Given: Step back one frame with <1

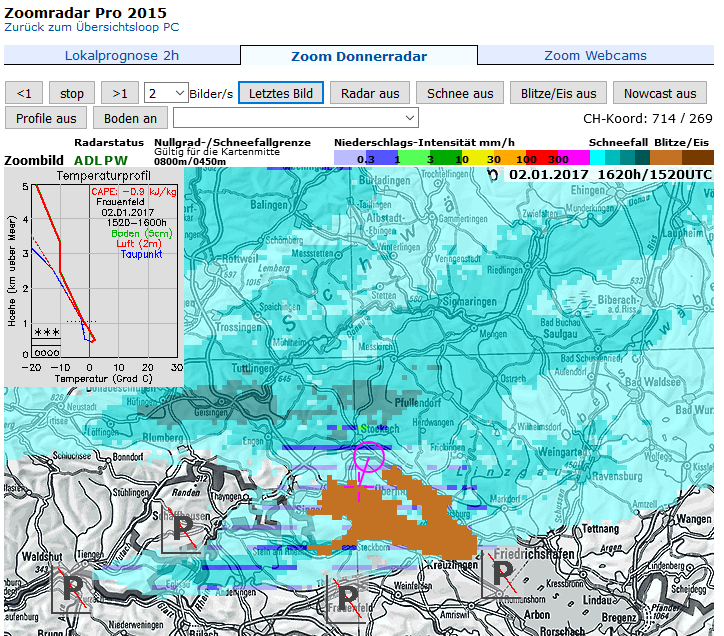Looking at the screenshot, I should [x=24, y=93].
